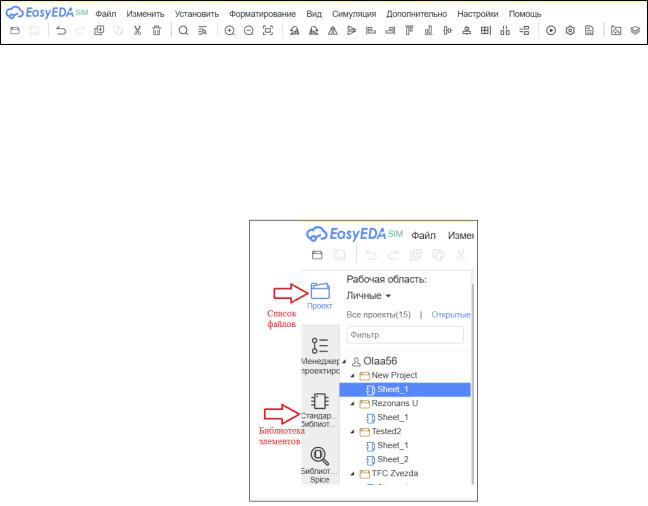Click the magnifier search icon in the wide top toolbar
This screenshot has width=648, height=506.
pos(183,30)
